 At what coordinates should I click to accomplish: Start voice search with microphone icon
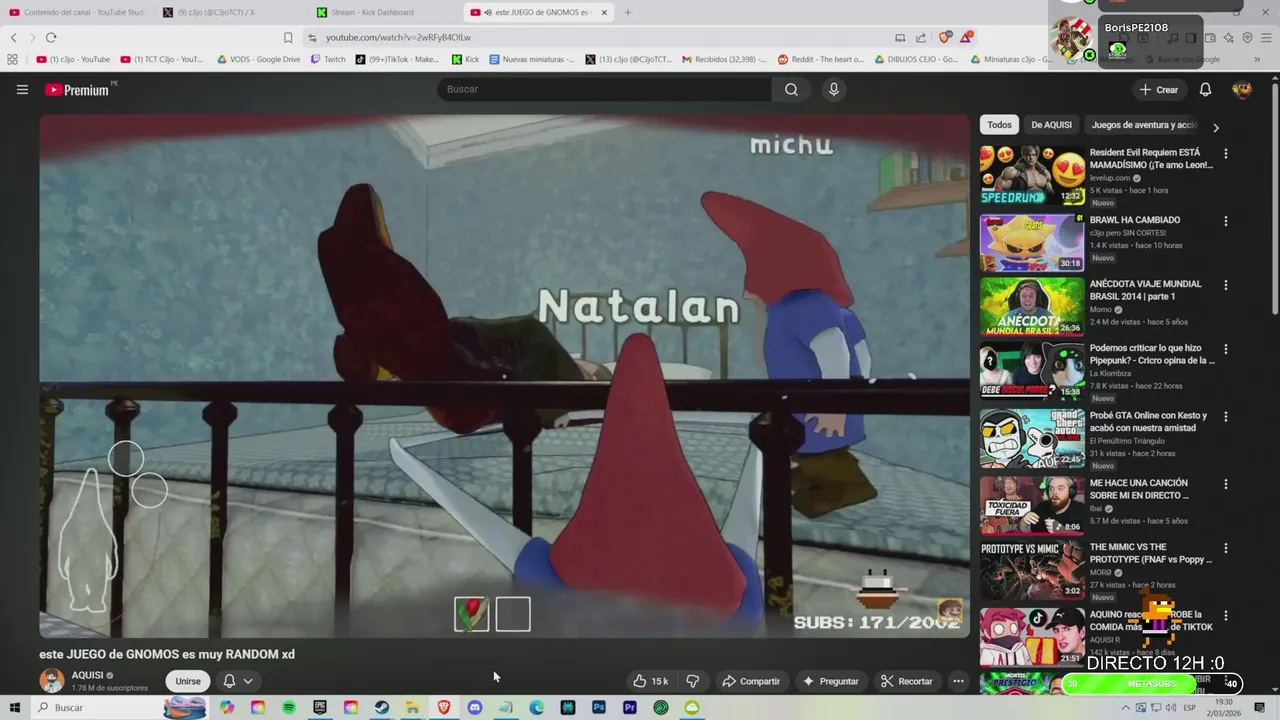(x=833, y=89)
